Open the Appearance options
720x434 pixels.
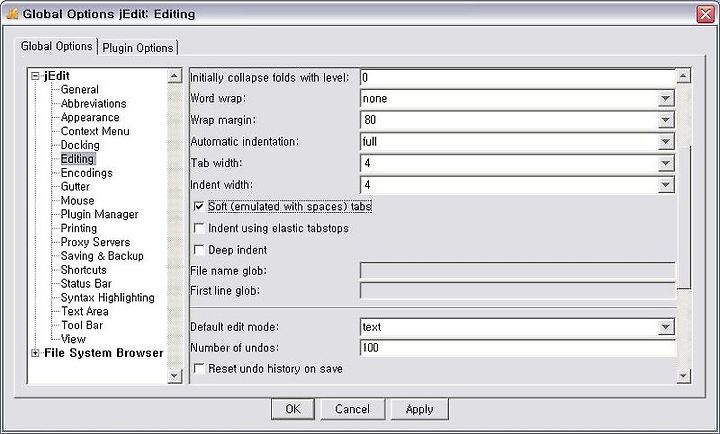[90, 117]
